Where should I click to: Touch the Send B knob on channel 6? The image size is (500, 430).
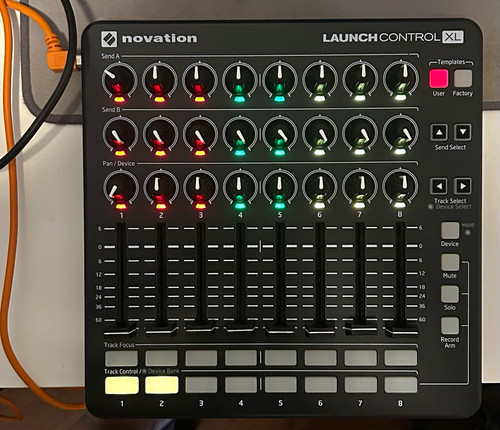click(320, 133)
